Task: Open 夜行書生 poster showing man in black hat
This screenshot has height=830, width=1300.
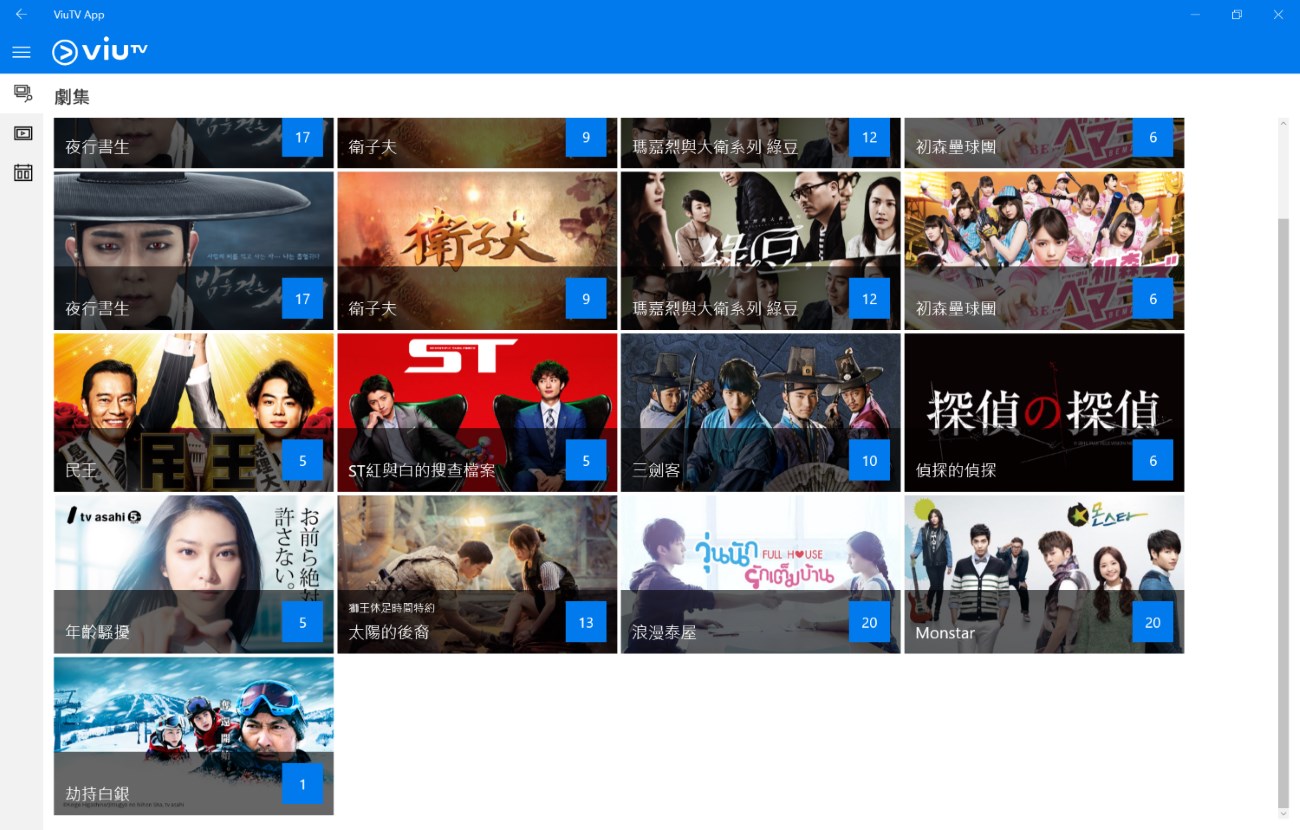Action: pos(194,250)
